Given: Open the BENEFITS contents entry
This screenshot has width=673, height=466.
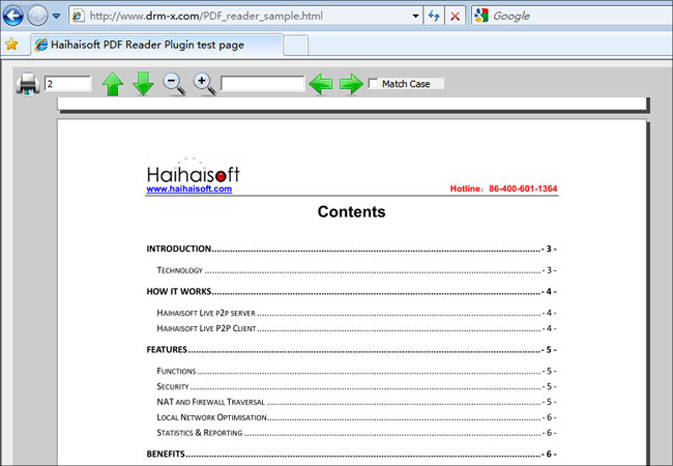Looking at the screenshot, I should [352, 454].
